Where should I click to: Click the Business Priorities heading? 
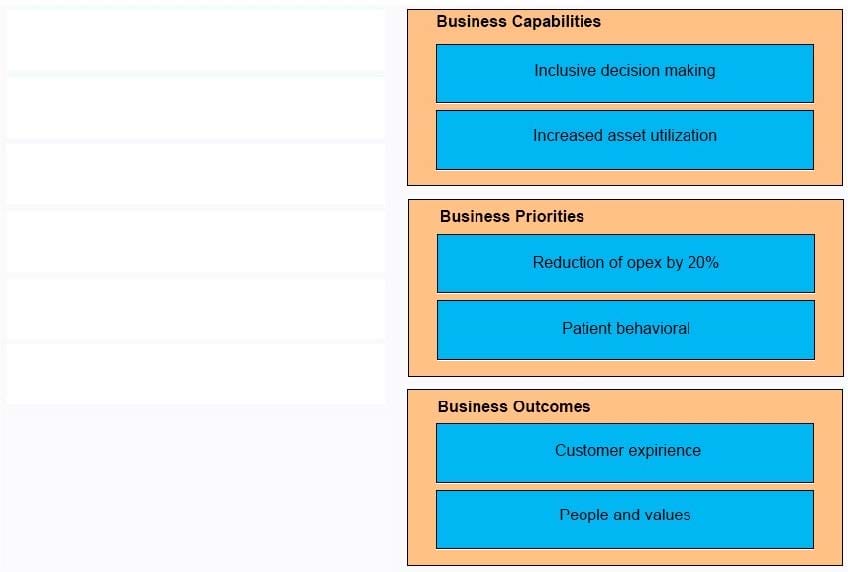pyautogui.click(x=512, y=216)
